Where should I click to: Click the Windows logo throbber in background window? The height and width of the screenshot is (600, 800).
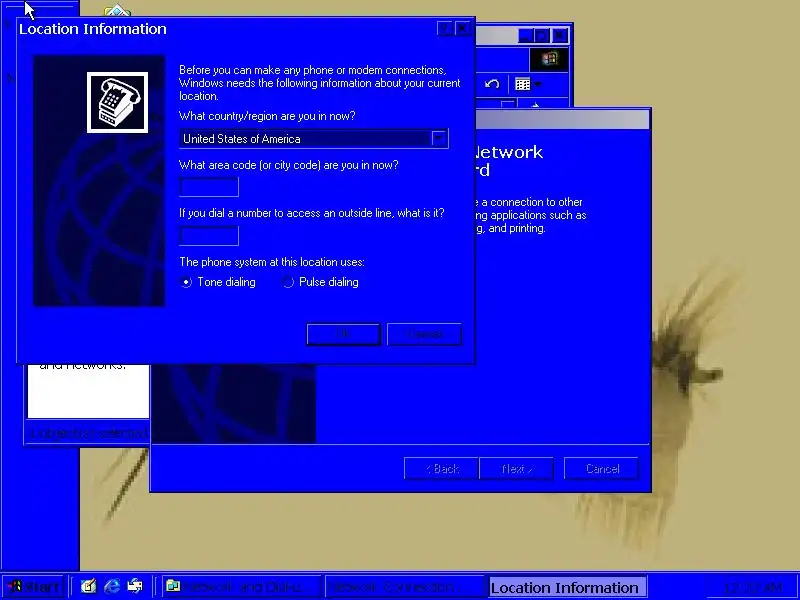coord(549,59)
